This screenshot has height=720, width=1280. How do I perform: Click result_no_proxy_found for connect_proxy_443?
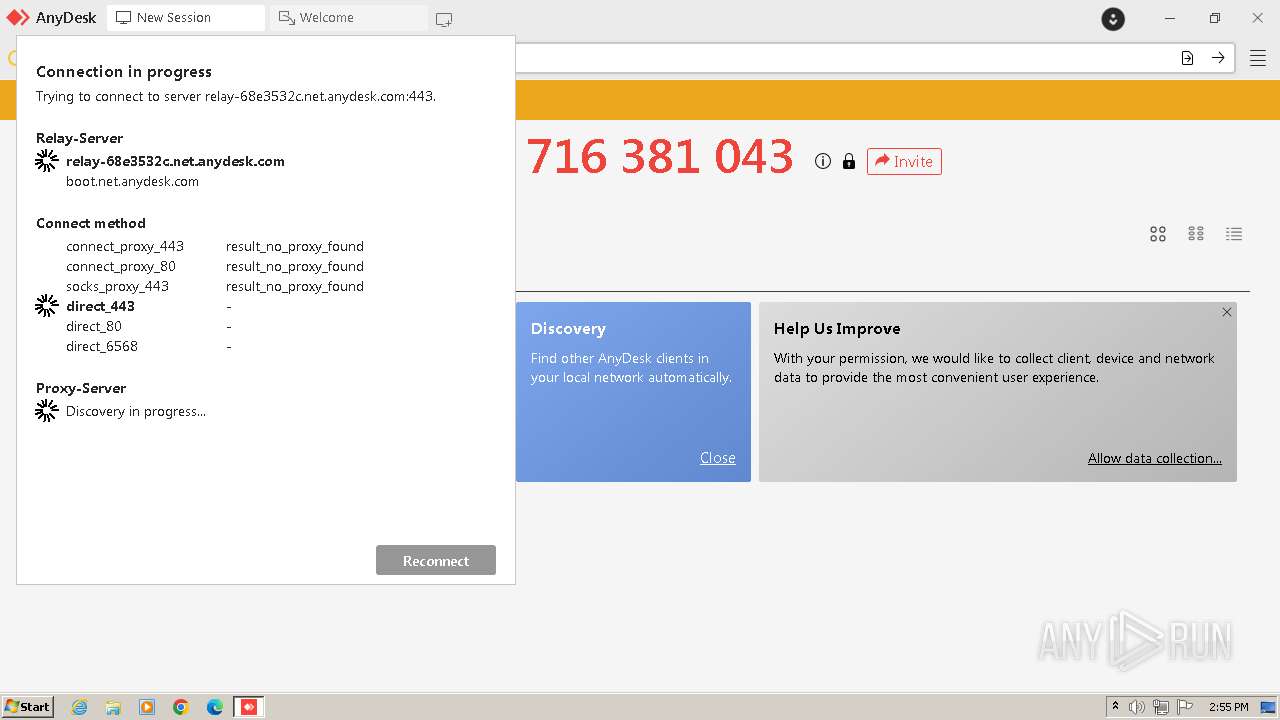295,246
